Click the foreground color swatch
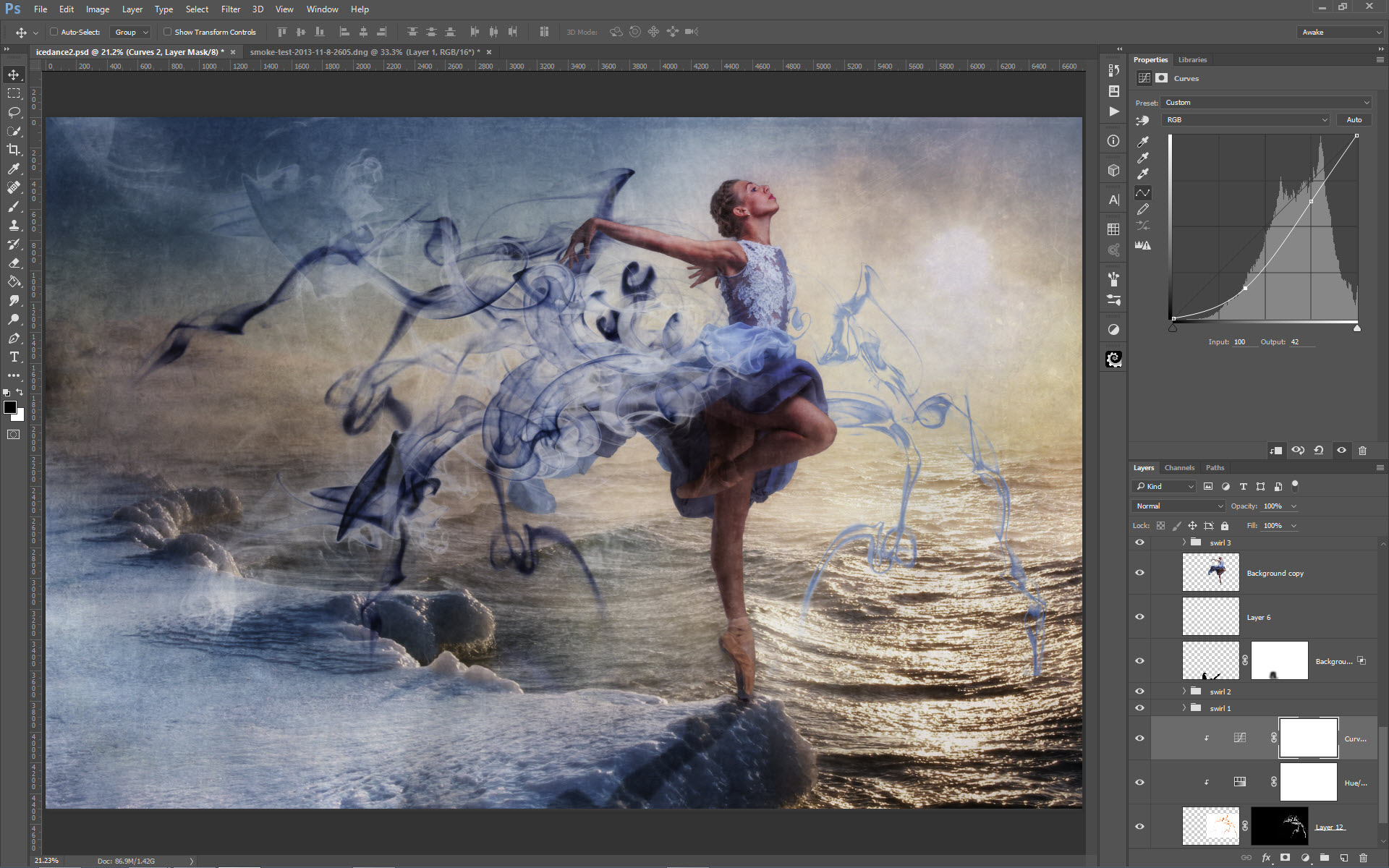The width and height of the screenshot is (1389, 868). click(9, 408)
